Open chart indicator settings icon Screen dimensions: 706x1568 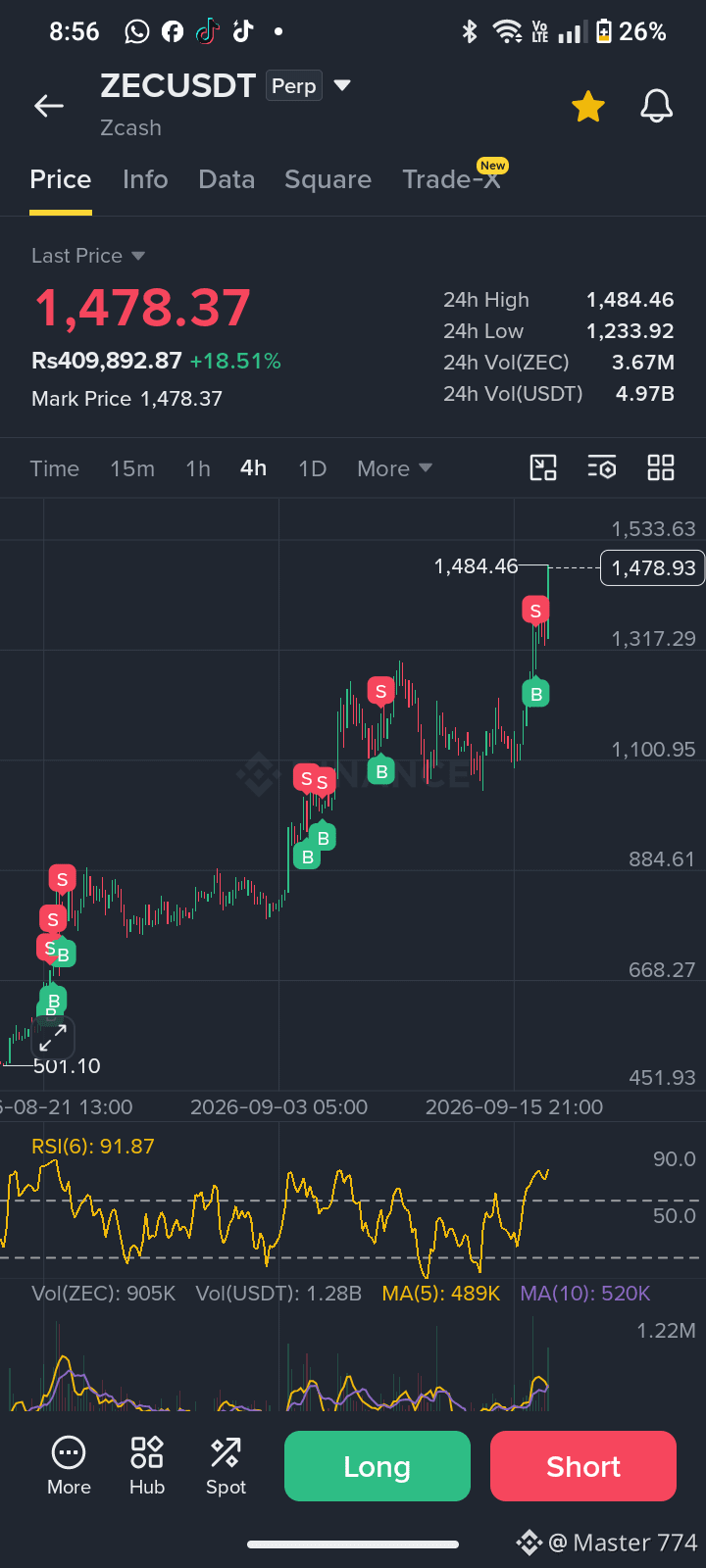pos(602,467)
